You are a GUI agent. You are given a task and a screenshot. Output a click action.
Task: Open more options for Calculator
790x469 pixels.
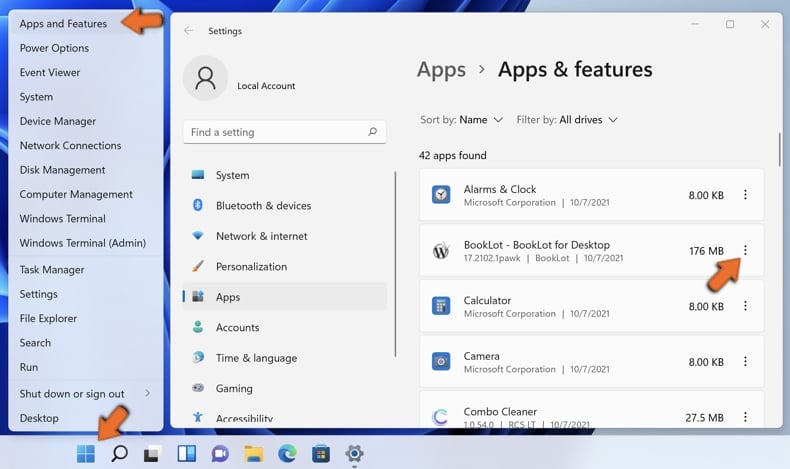click(x=745, y=306)
